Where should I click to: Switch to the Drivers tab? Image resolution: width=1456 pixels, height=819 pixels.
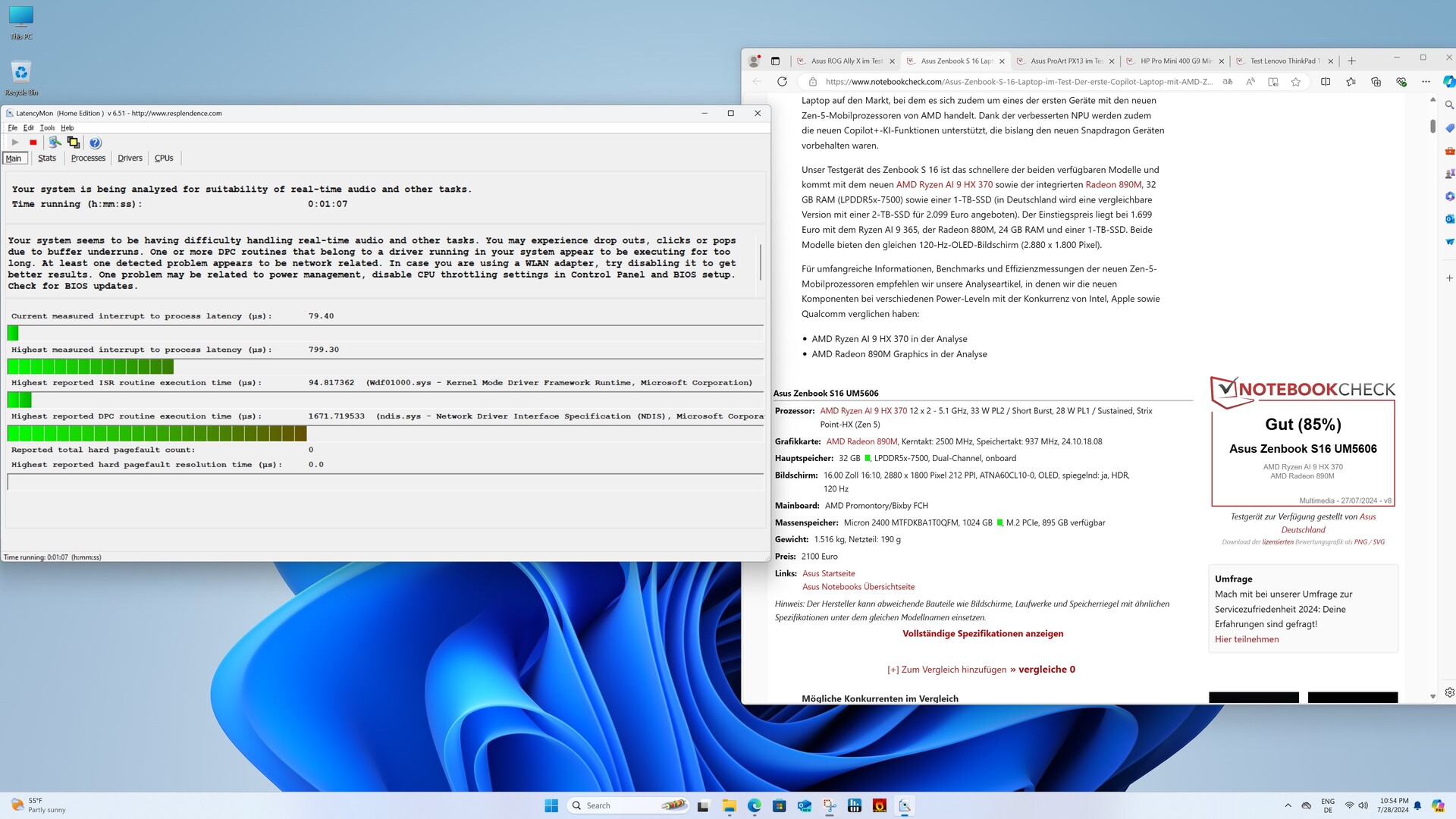[130, 158]
